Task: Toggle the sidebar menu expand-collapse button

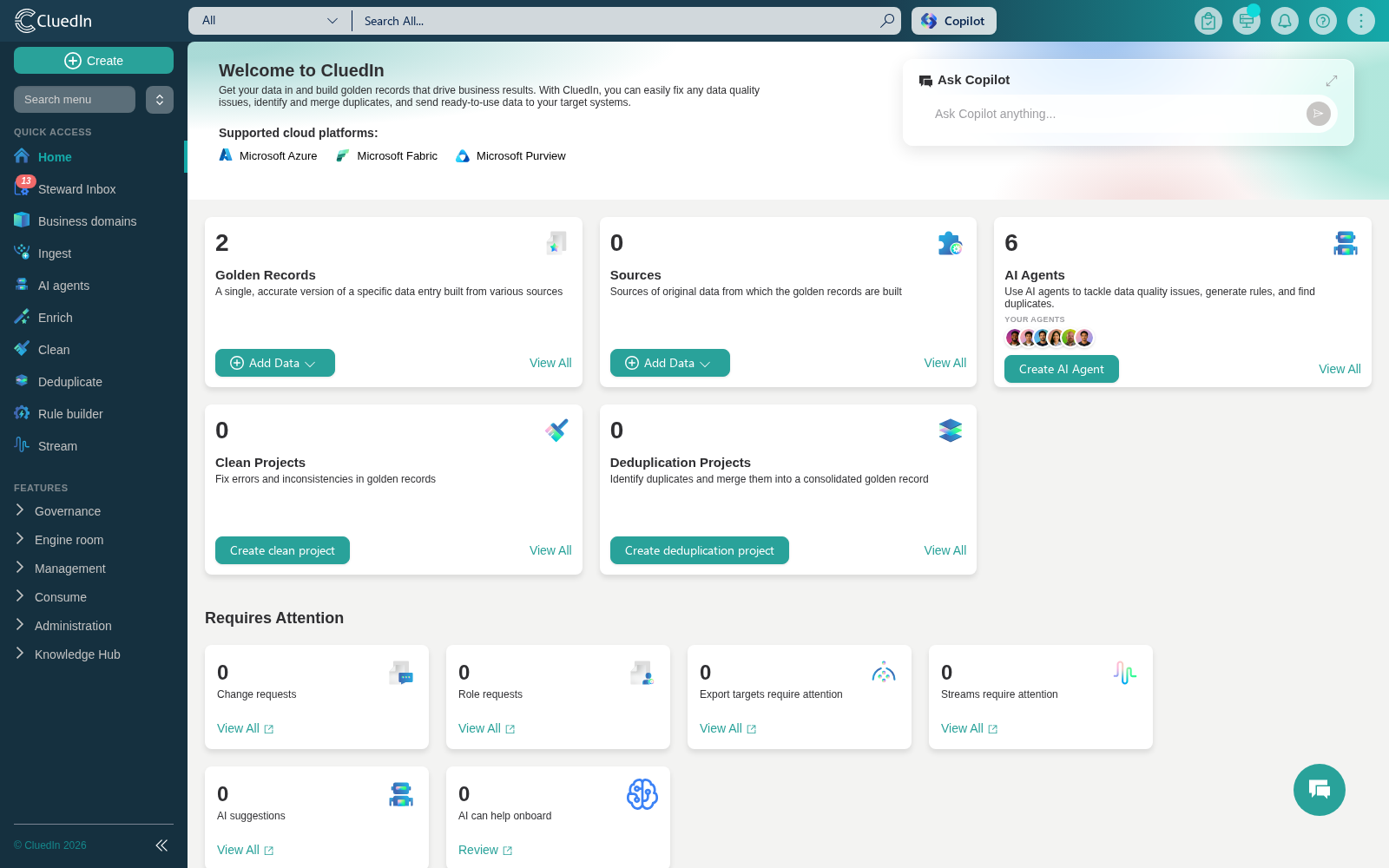Action: point(160,100)
